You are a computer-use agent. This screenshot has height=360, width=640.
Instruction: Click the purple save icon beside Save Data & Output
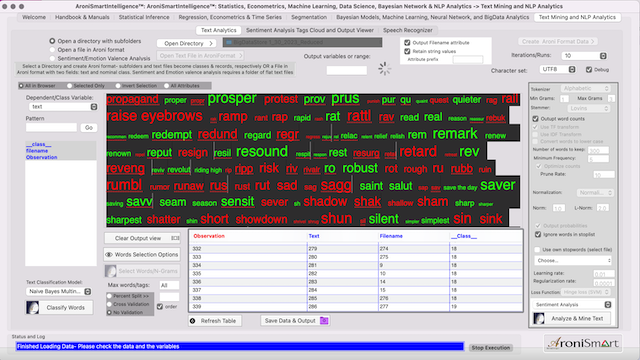coord(324,321)
